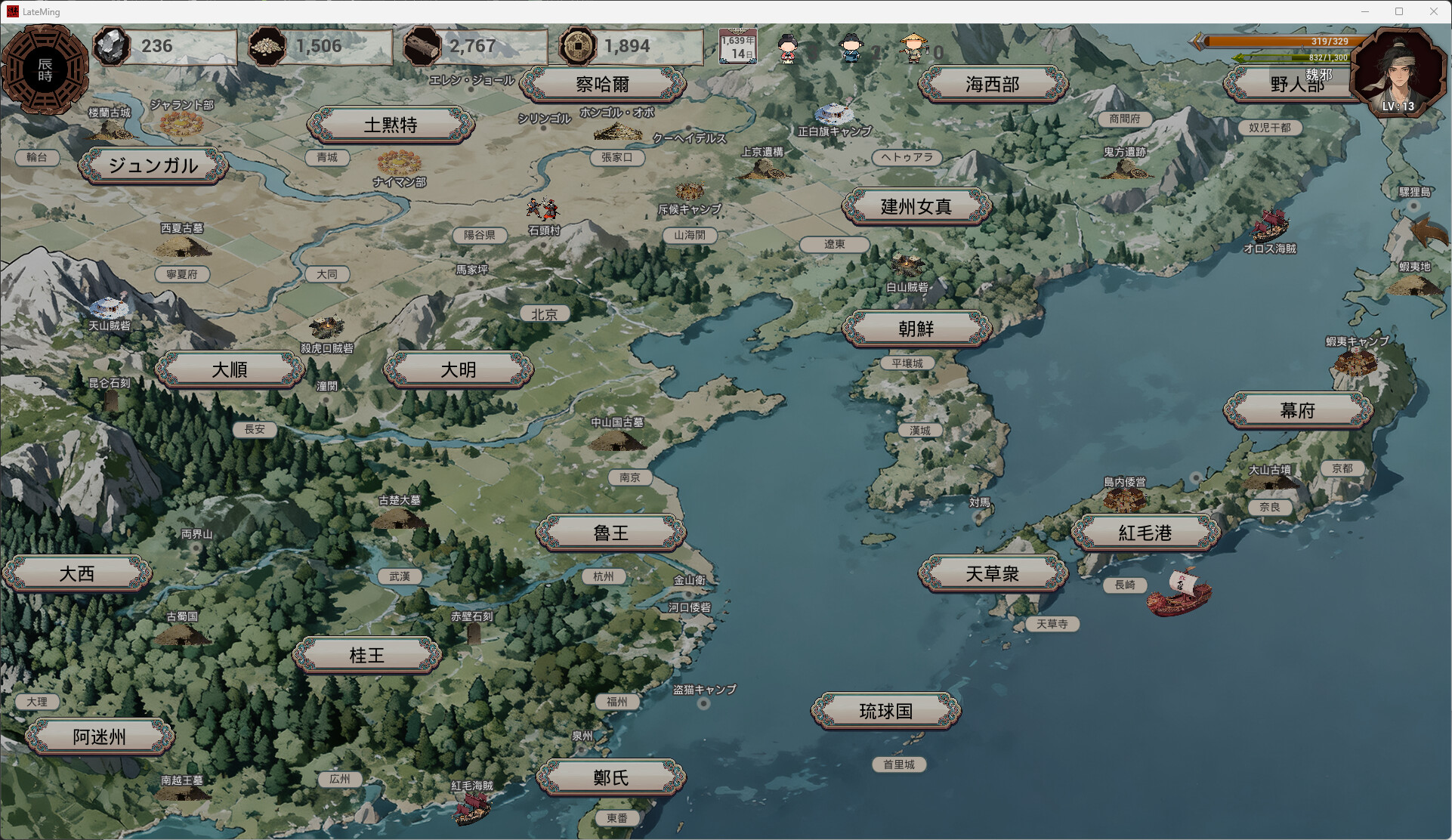Click the 南越王墓 tomb mound icon
Viewport: 1452px width, 840px height.
[x=182, y=792]
